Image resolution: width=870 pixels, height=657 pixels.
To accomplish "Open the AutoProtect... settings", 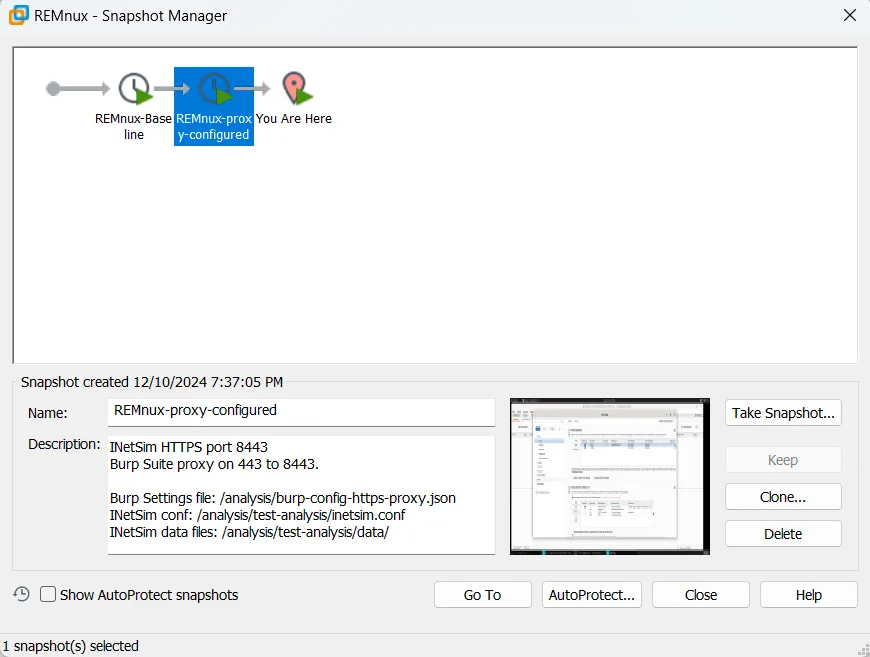I will click(591, 595).
